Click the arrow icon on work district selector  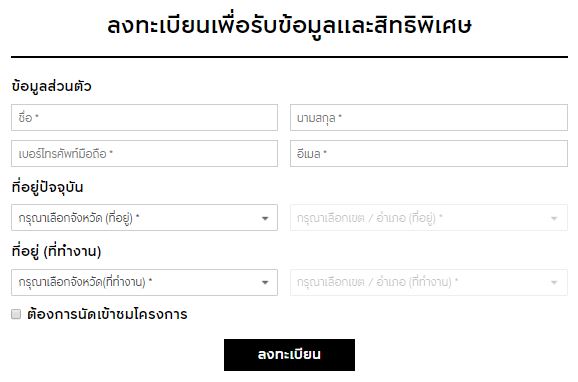click(x=554, y=283)
